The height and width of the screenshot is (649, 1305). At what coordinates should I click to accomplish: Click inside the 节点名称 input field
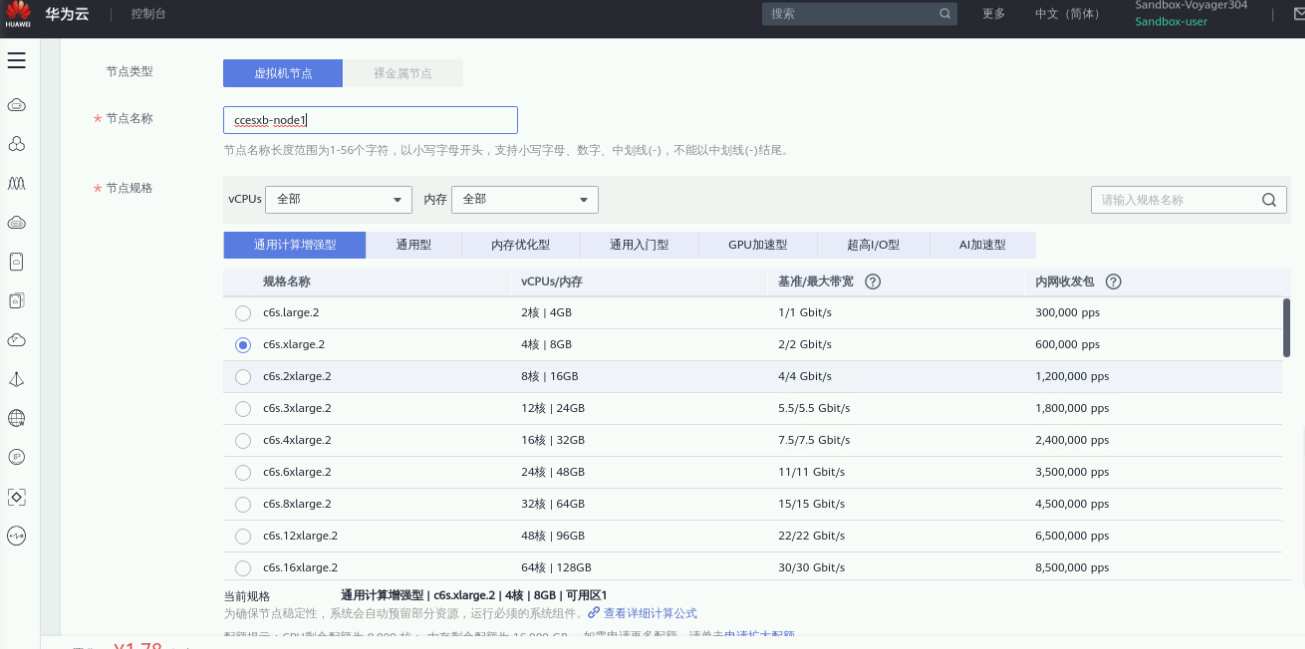[370, 119]
